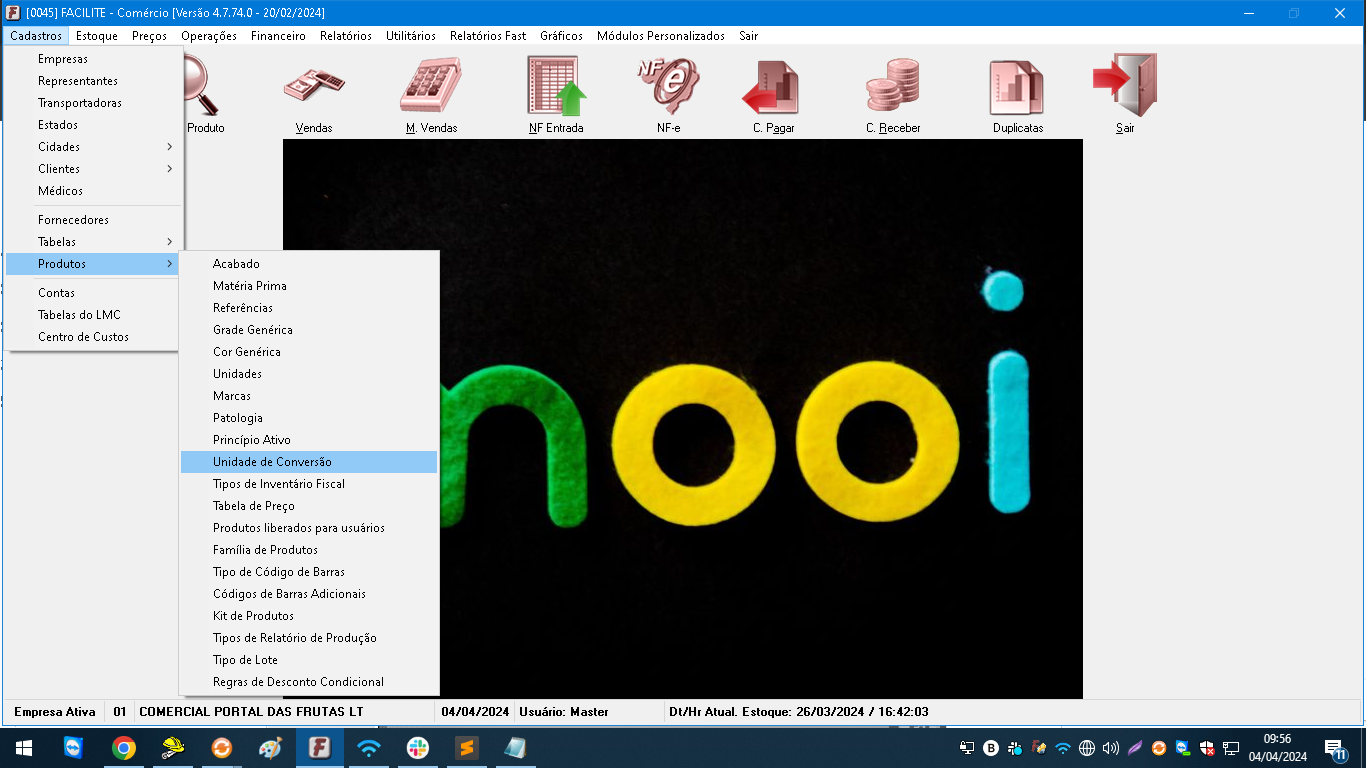The image size is (1366, 770).
Task: Open the NF Entrada toolbar icon
Action: (556, 85)
